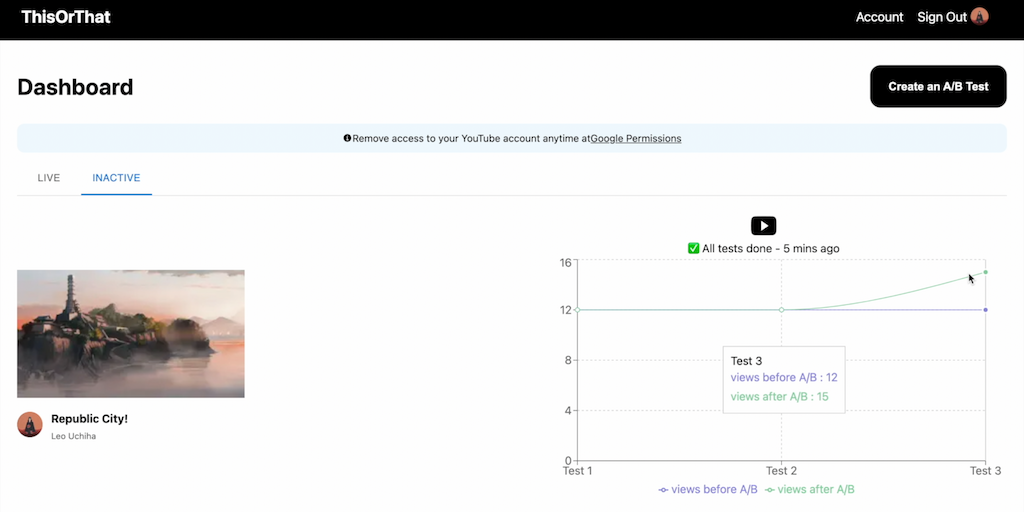The height and width of the screenshot is (512, 1024).
Task: Click Sign Out in navbar
Action: pos(941,17)
